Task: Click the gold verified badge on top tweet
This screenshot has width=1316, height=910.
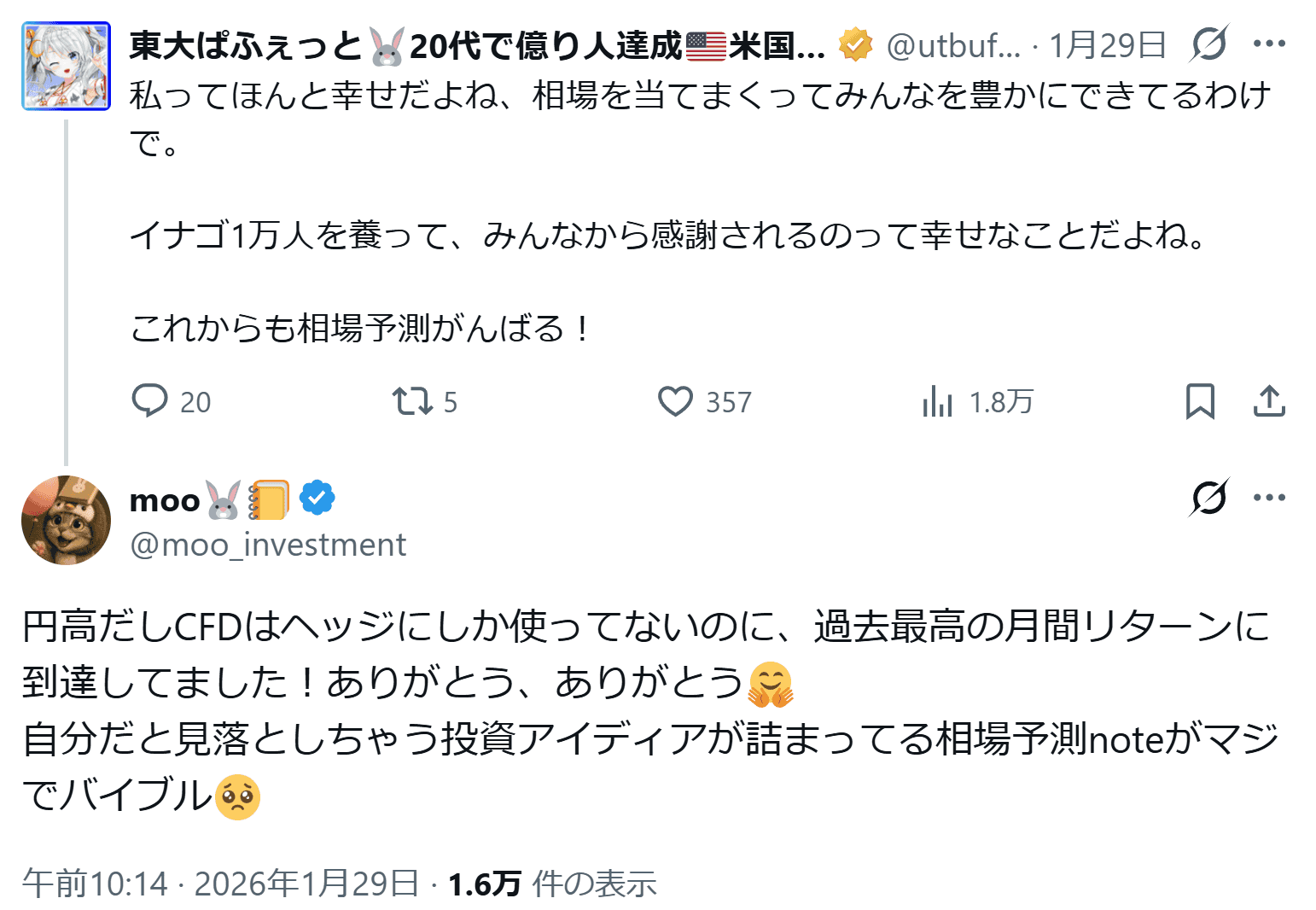Action: (855, 45)
